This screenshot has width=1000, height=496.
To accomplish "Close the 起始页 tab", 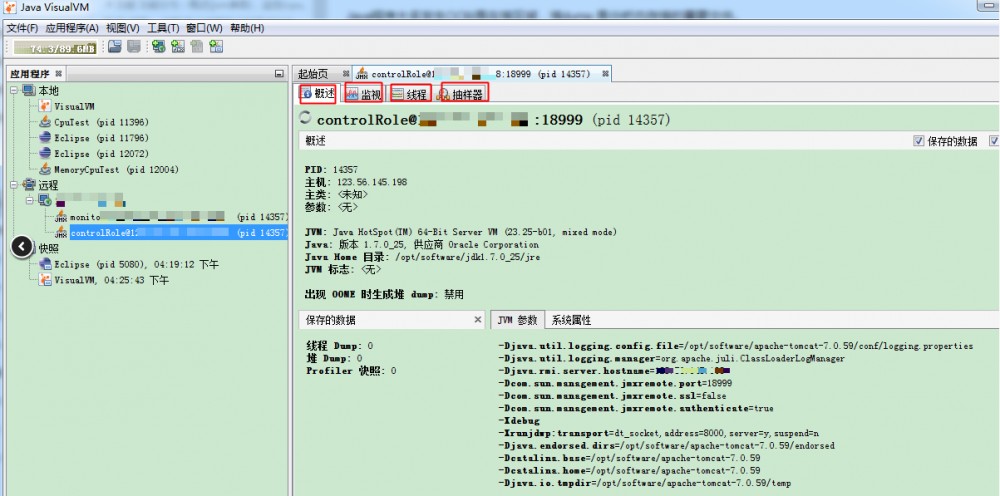I will click(x=346, y=74).
